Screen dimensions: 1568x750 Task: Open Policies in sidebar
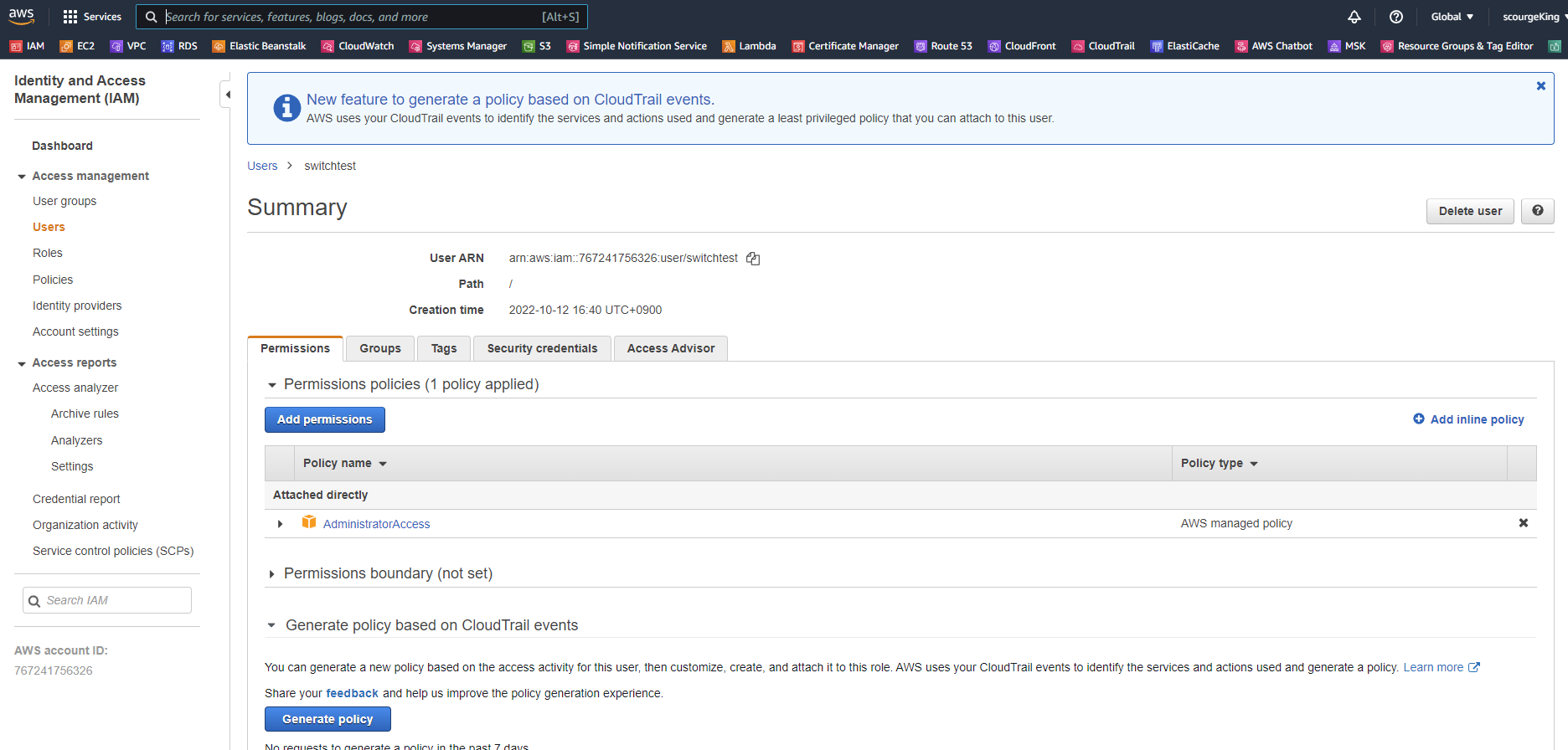click(x=53, y=280)
